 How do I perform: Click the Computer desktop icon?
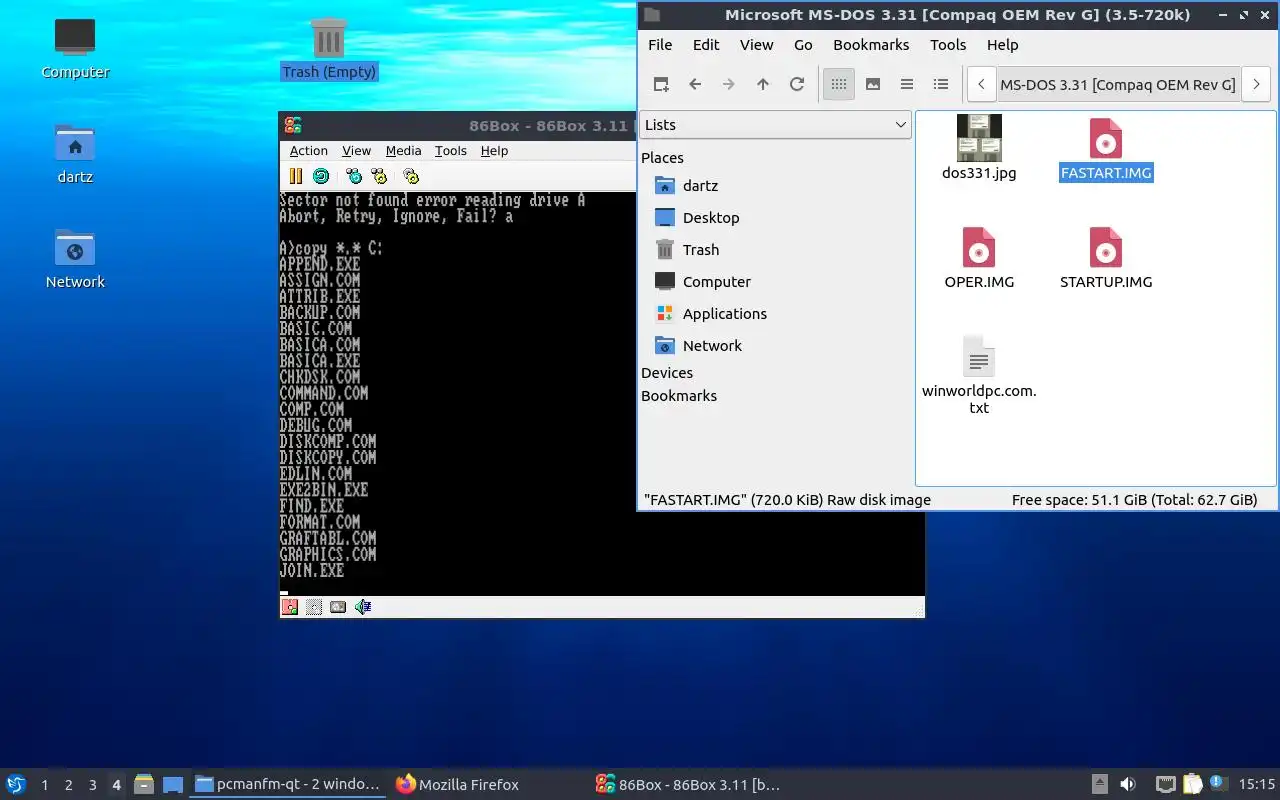click(x=75, y=48)
